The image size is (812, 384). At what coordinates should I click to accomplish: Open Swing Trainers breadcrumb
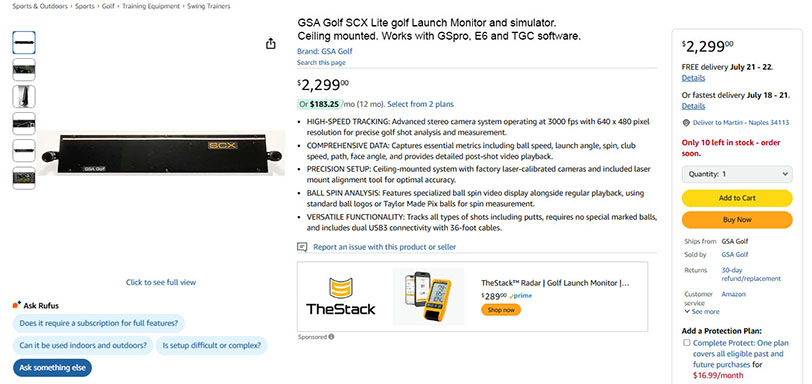(209, 6)
